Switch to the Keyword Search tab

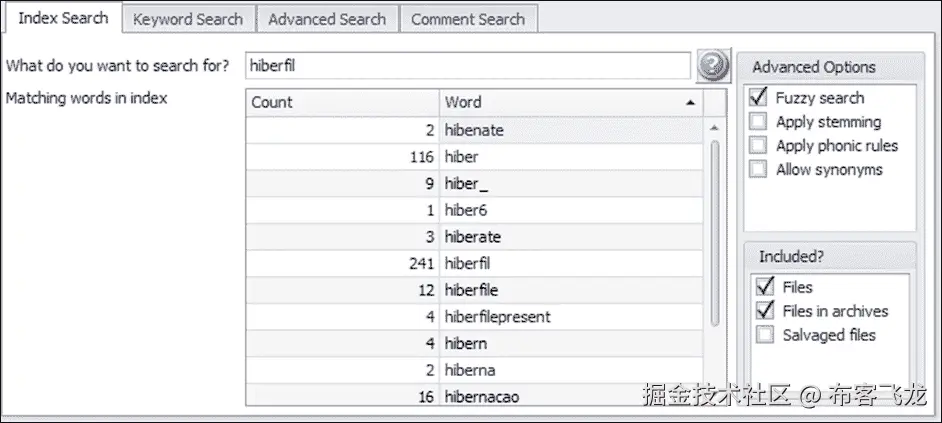click(188, 19)
